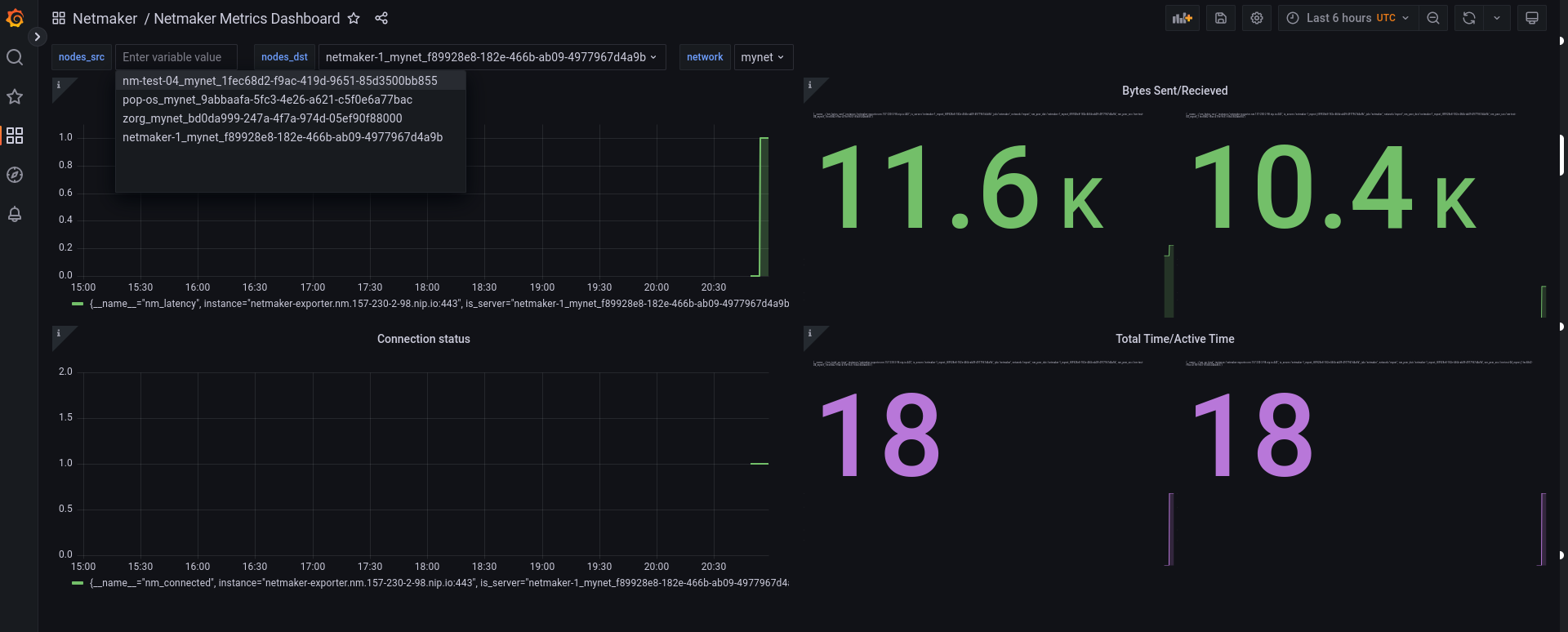Viewport: 1568px width, 632px height.
Task: Open Starred dashboards from sidebar star icon
Action: [15, 96]
